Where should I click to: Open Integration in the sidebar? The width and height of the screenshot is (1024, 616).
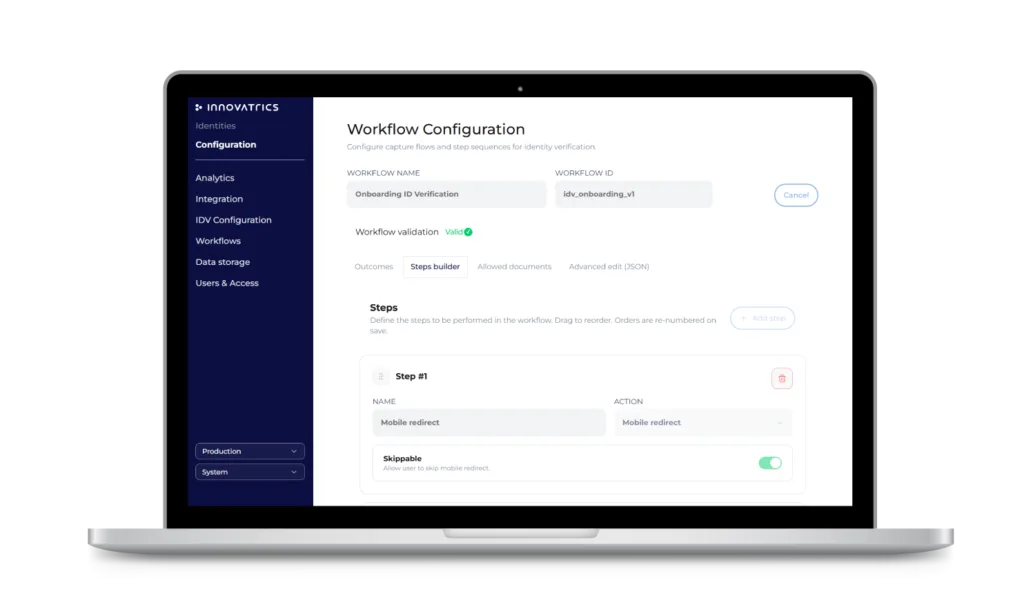(219, 199)
